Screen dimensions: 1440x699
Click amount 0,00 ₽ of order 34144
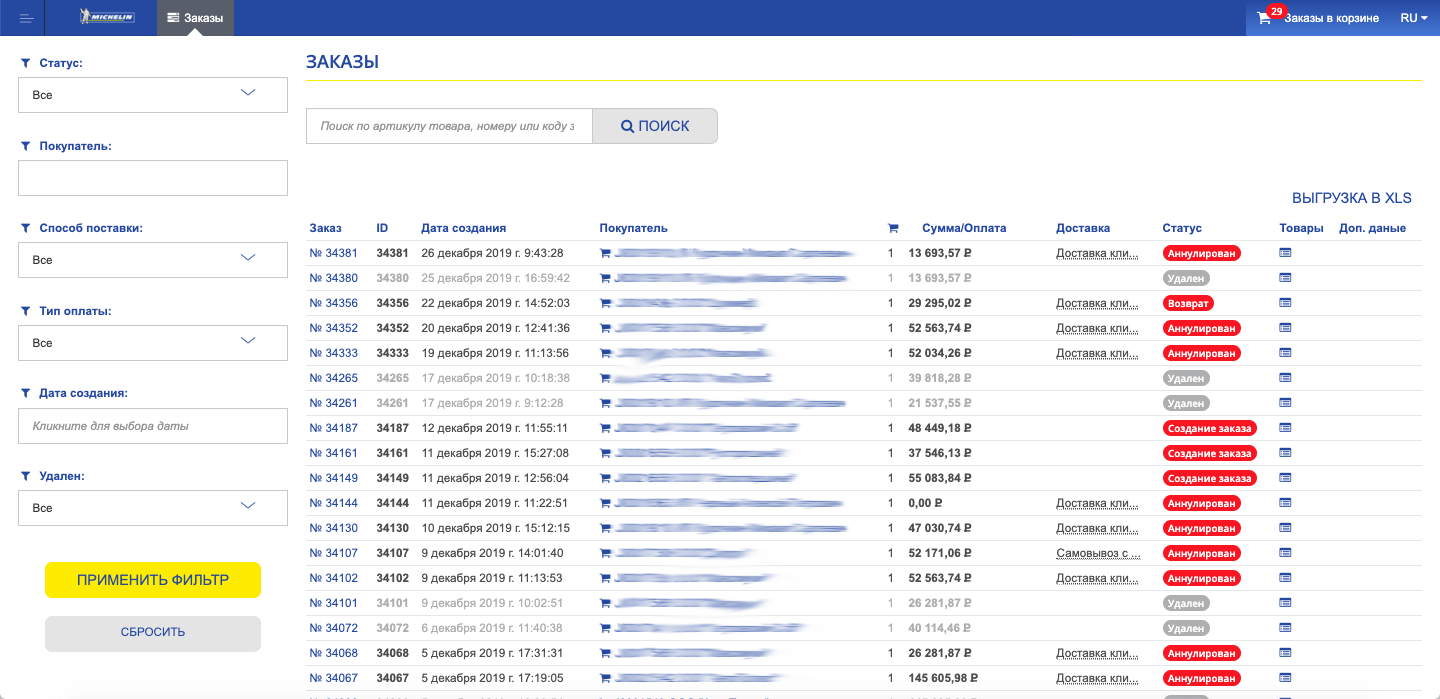(925, 503)
